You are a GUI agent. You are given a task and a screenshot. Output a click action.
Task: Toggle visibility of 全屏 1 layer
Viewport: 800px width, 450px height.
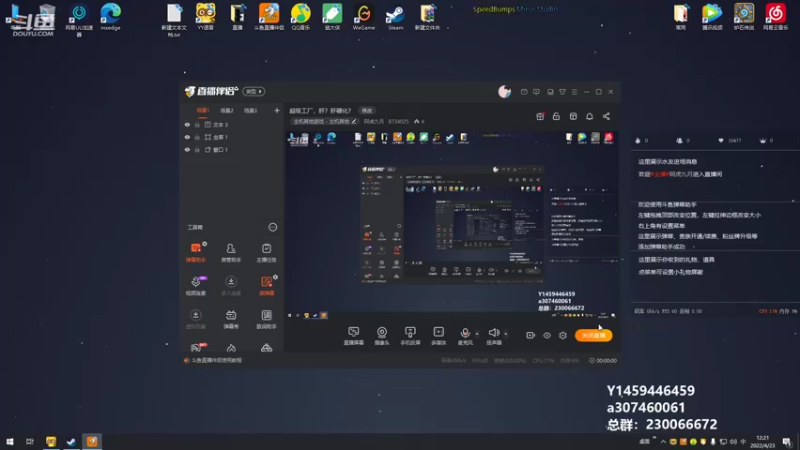pos(187,137)
